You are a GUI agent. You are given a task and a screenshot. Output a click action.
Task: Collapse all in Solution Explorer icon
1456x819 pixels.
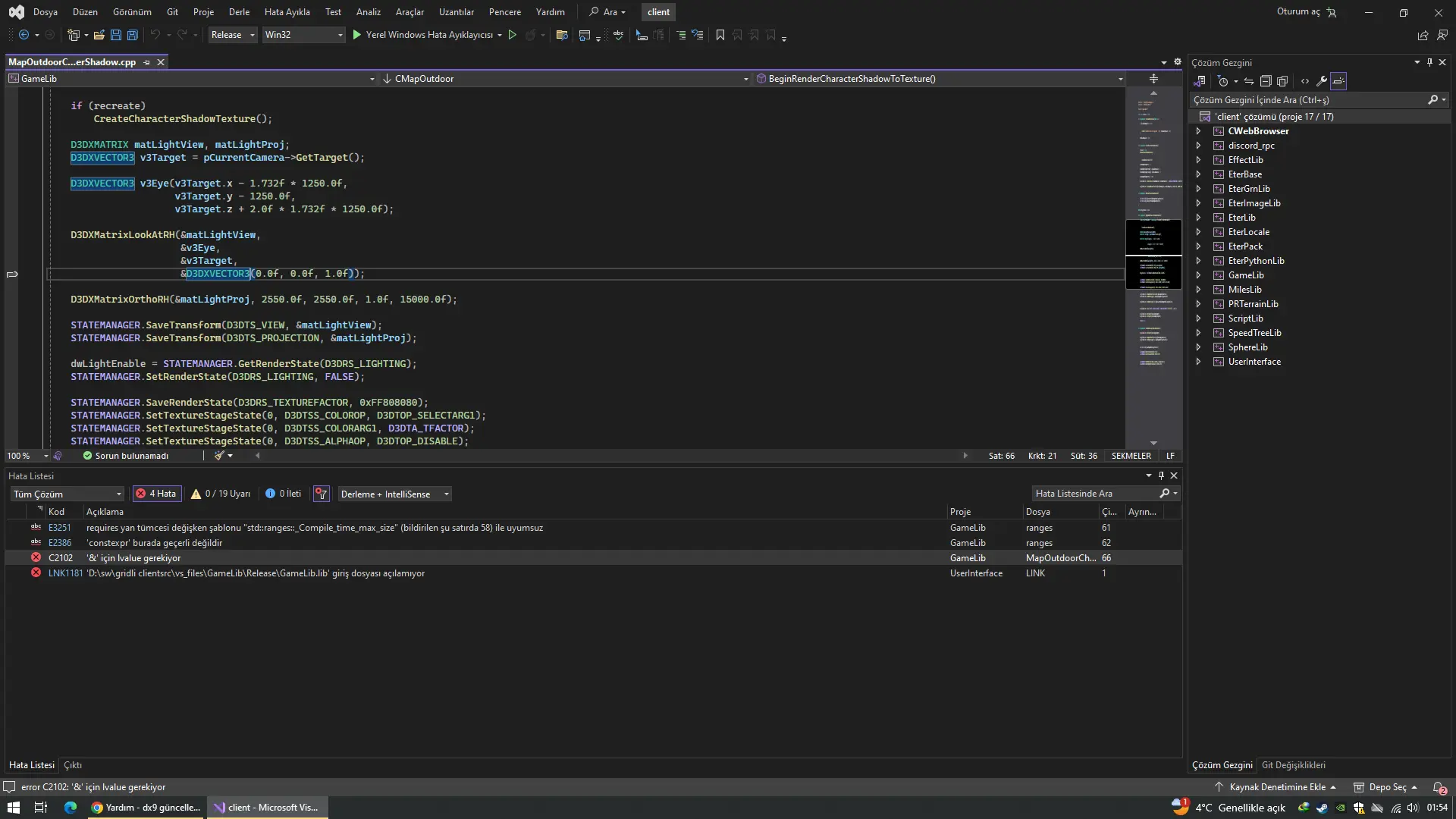[x=1266, y=81]
